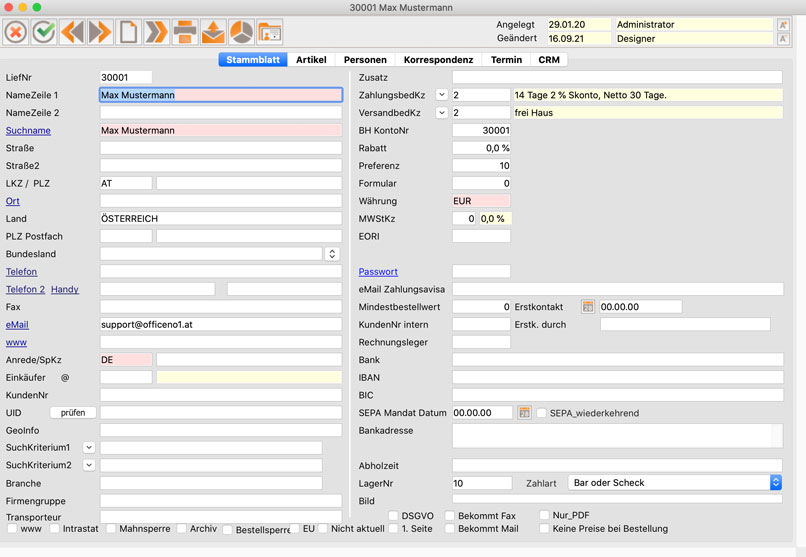This screenshot has height=557, width=806.
Task: Click the eMail field with support@officeno1.at
Action: tap(221, 325)
